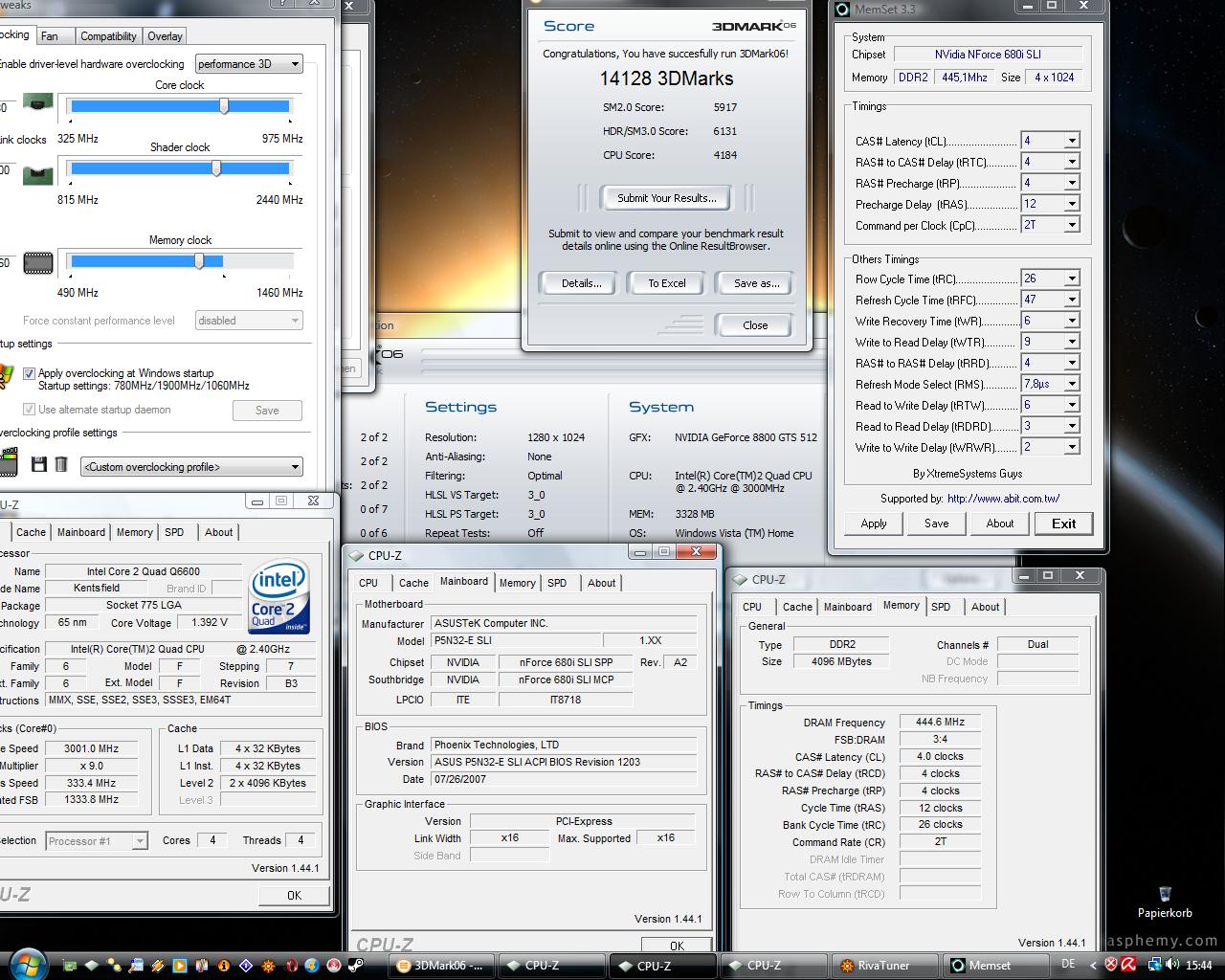Click Exit button in MemSet

coord(1063,523)
